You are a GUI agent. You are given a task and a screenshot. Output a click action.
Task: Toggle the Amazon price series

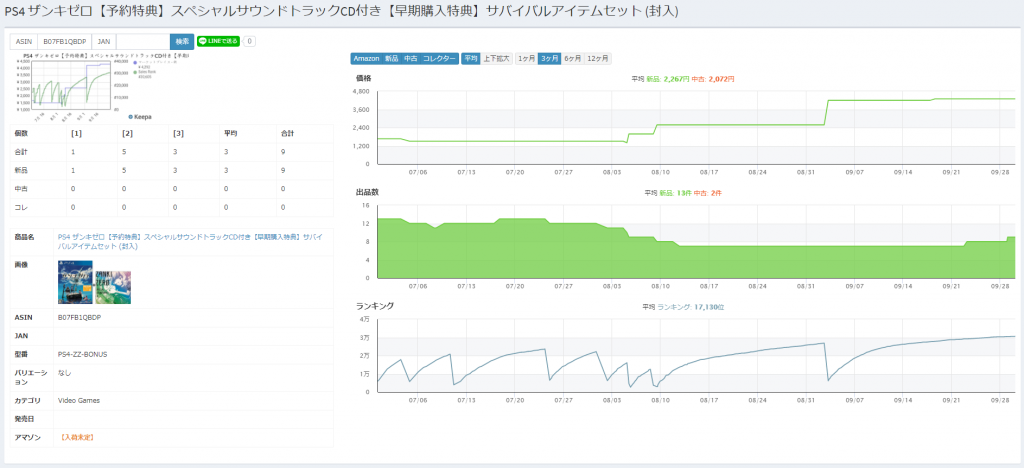[x=367, y=59]
